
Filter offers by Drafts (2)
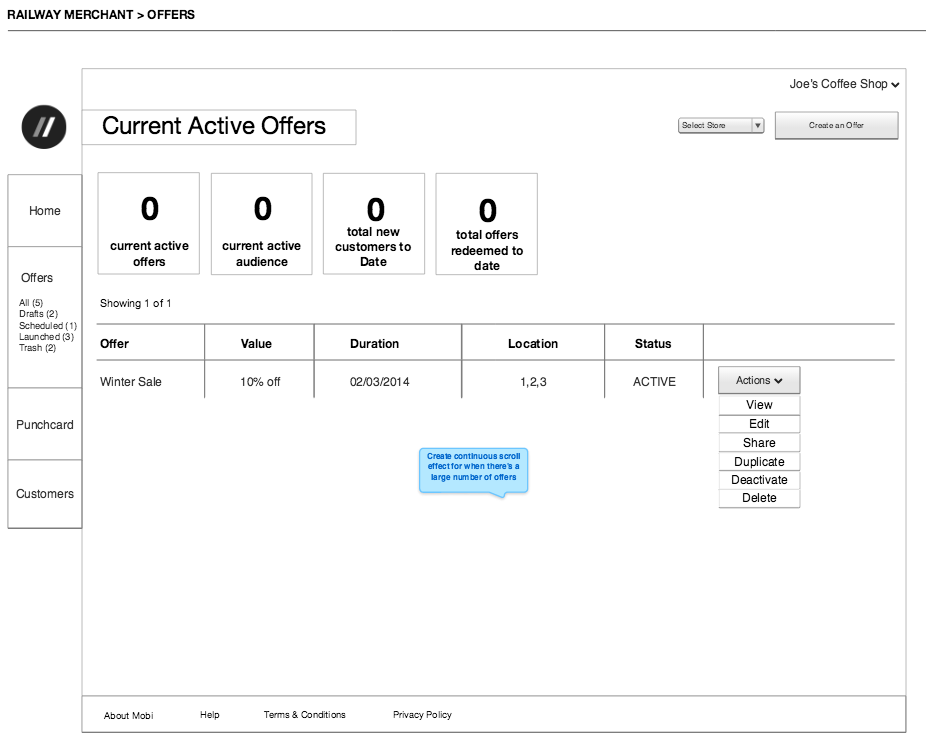point(38,314)
